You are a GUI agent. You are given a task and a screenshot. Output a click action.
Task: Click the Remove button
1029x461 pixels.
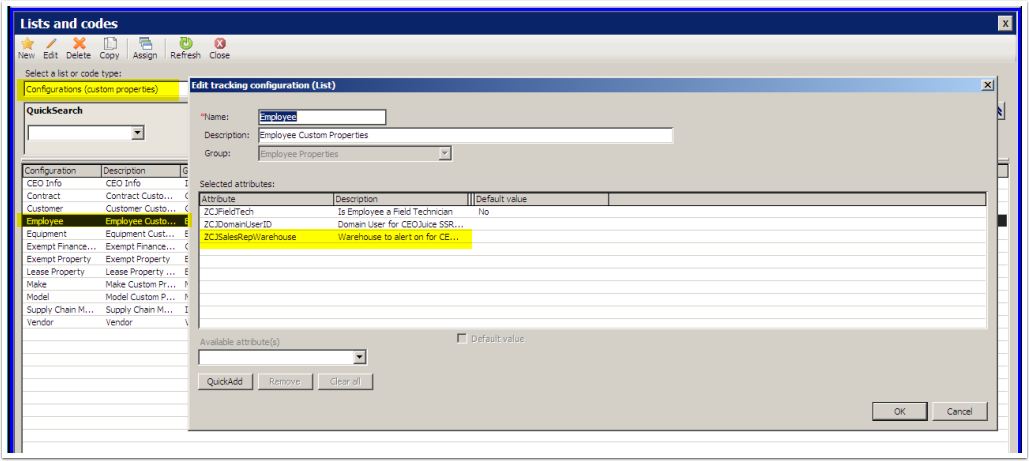coord(284,382)
